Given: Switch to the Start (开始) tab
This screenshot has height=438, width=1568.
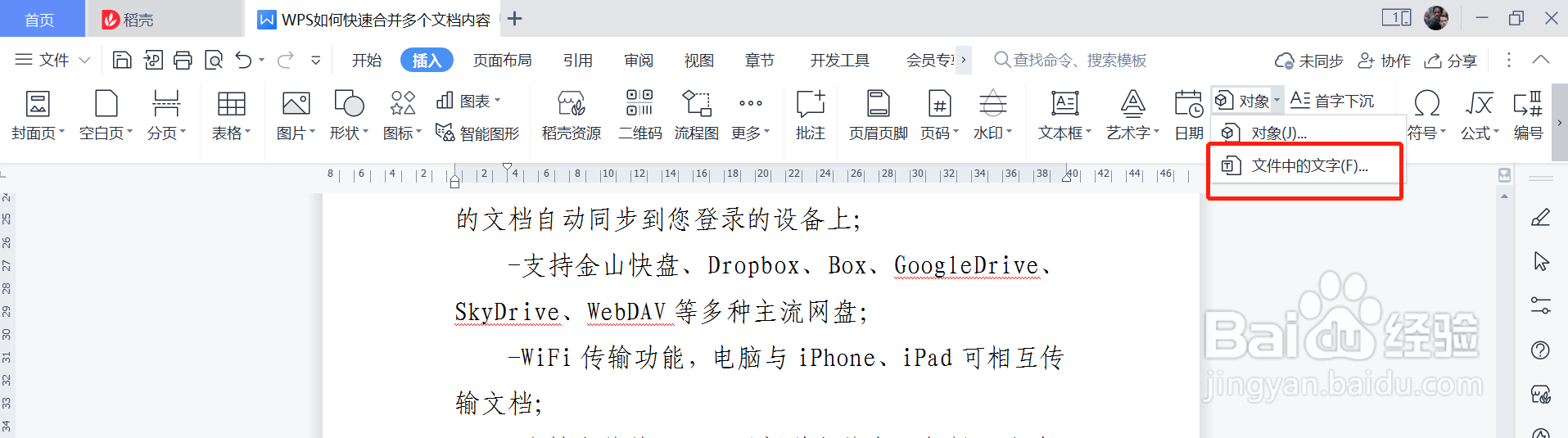Looking at the screenshot, I should pos(367,61).
